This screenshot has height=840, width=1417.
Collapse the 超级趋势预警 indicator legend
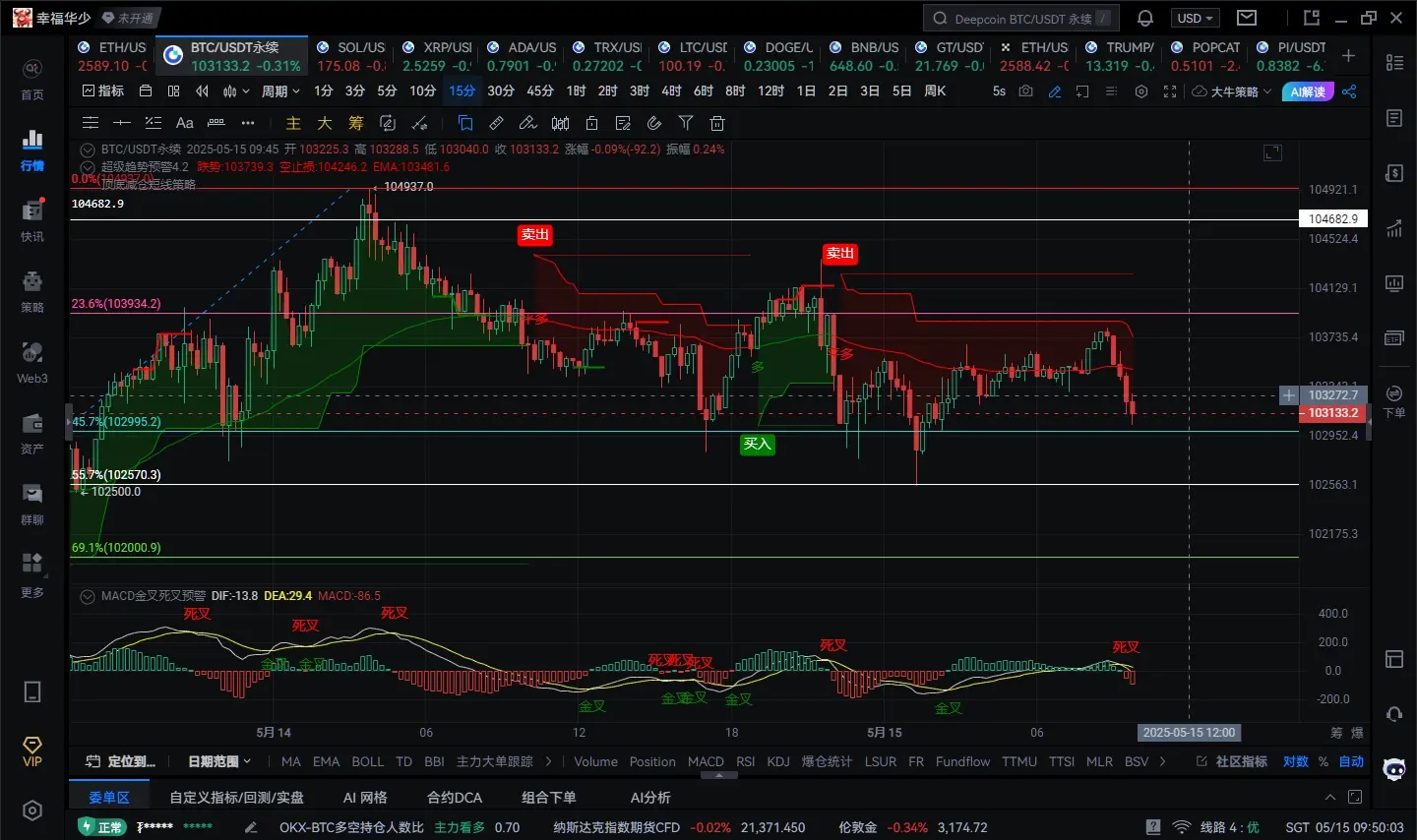click(x=88, y=167)
